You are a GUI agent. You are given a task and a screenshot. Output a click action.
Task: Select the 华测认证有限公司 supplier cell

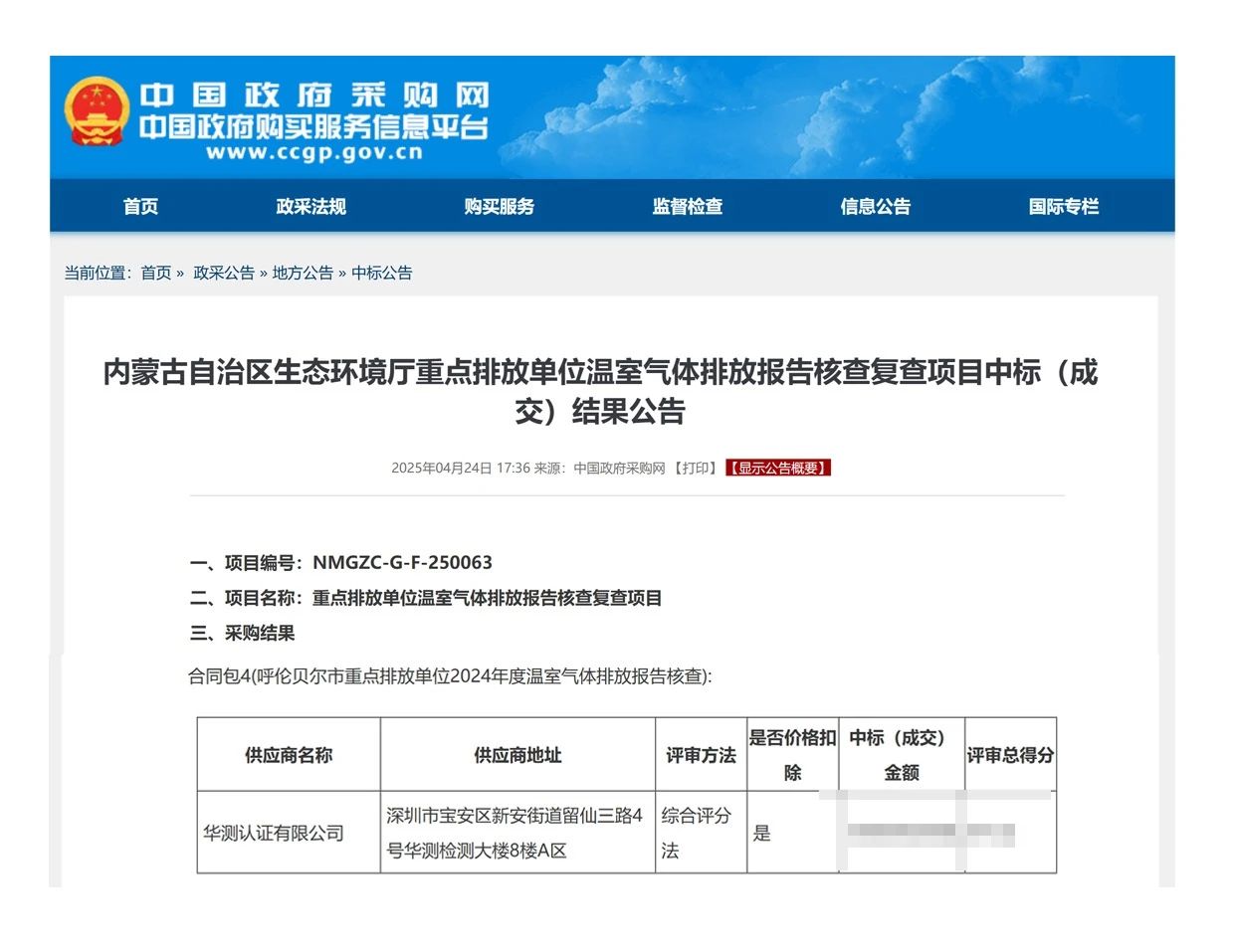click(274, 834)
